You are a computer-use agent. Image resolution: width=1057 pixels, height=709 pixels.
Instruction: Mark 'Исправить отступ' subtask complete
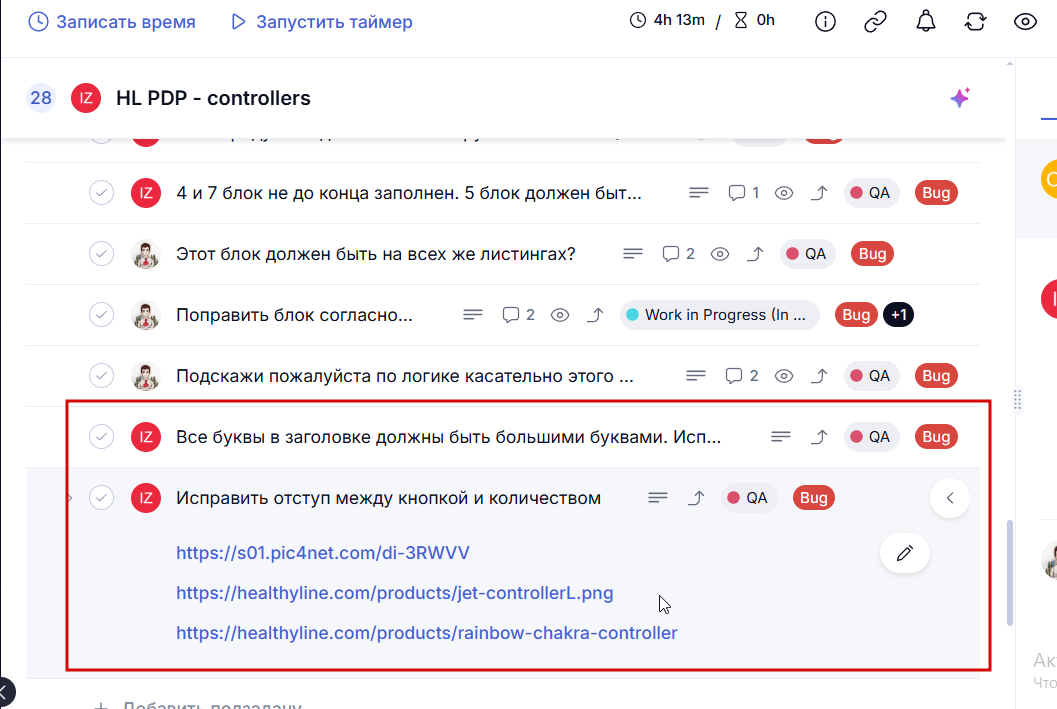click(101, 498)
